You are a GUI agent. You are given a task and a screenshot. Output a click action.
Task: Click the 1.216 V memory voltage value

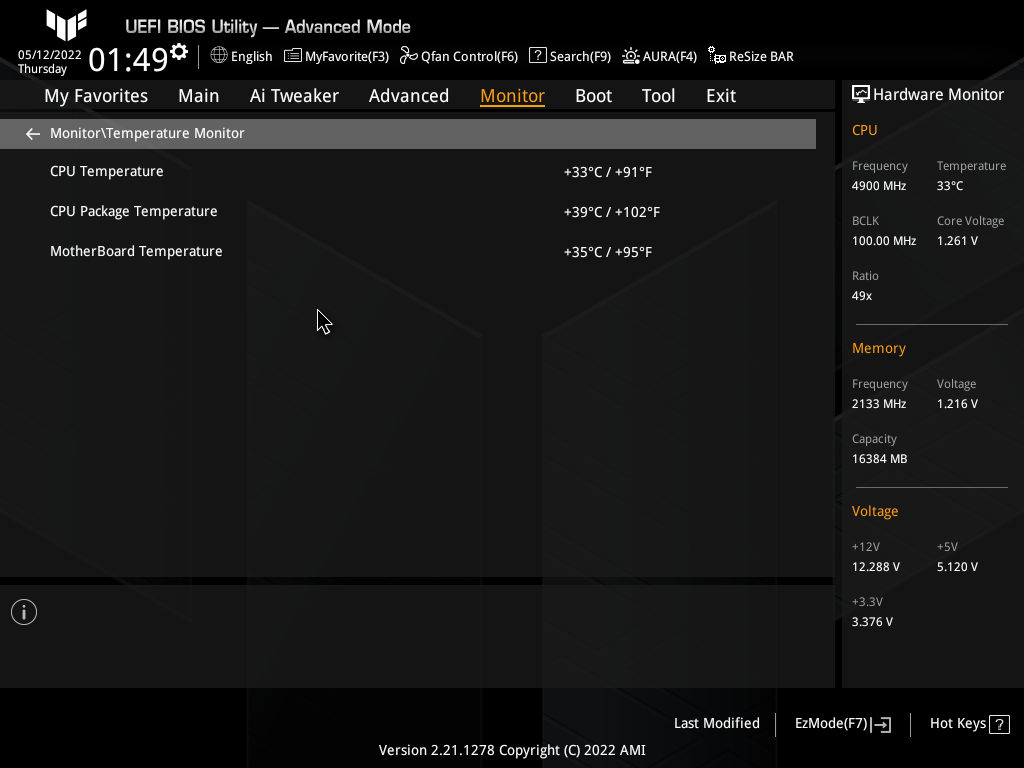(957, 404)
